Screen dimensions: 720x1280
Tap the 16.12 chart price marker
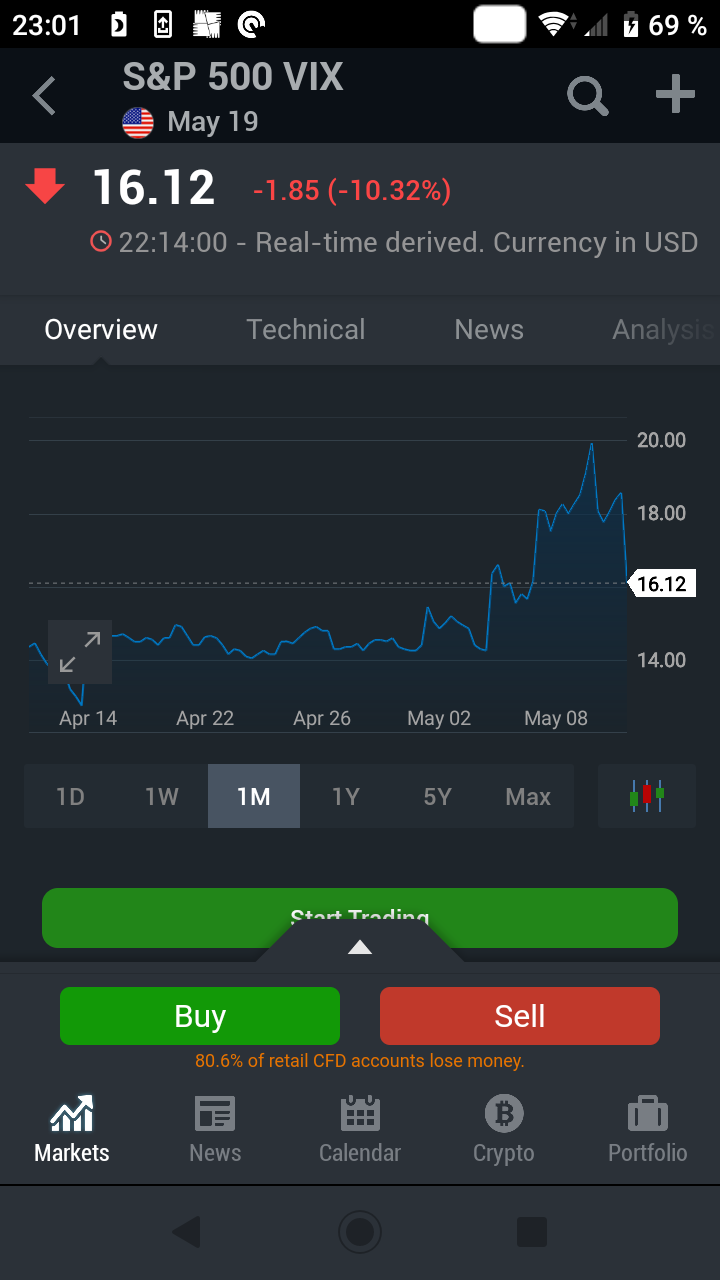click(662, 584)
